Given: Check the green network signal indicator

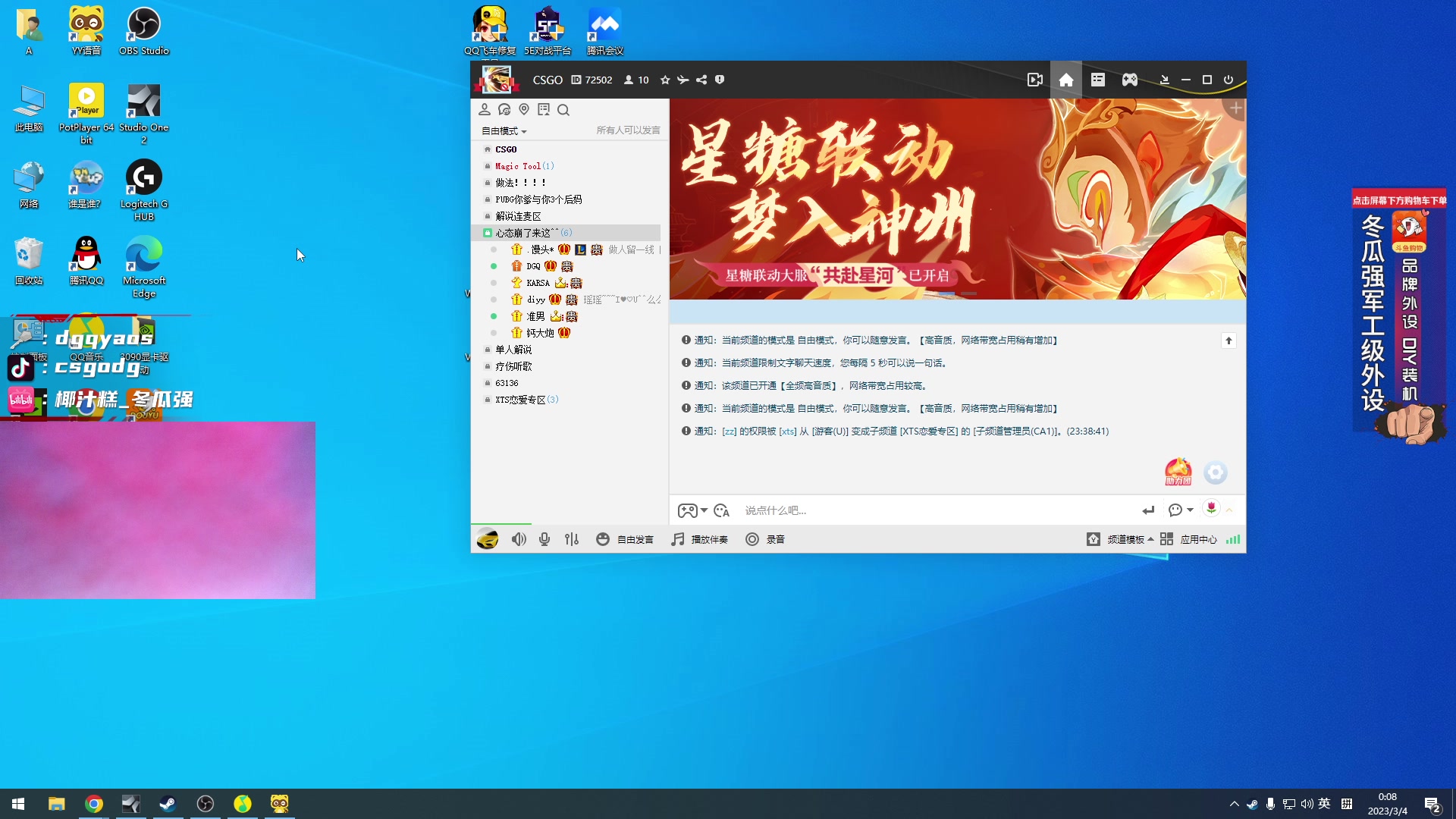Looking at the screenshot, I should tap(1233, 539).
